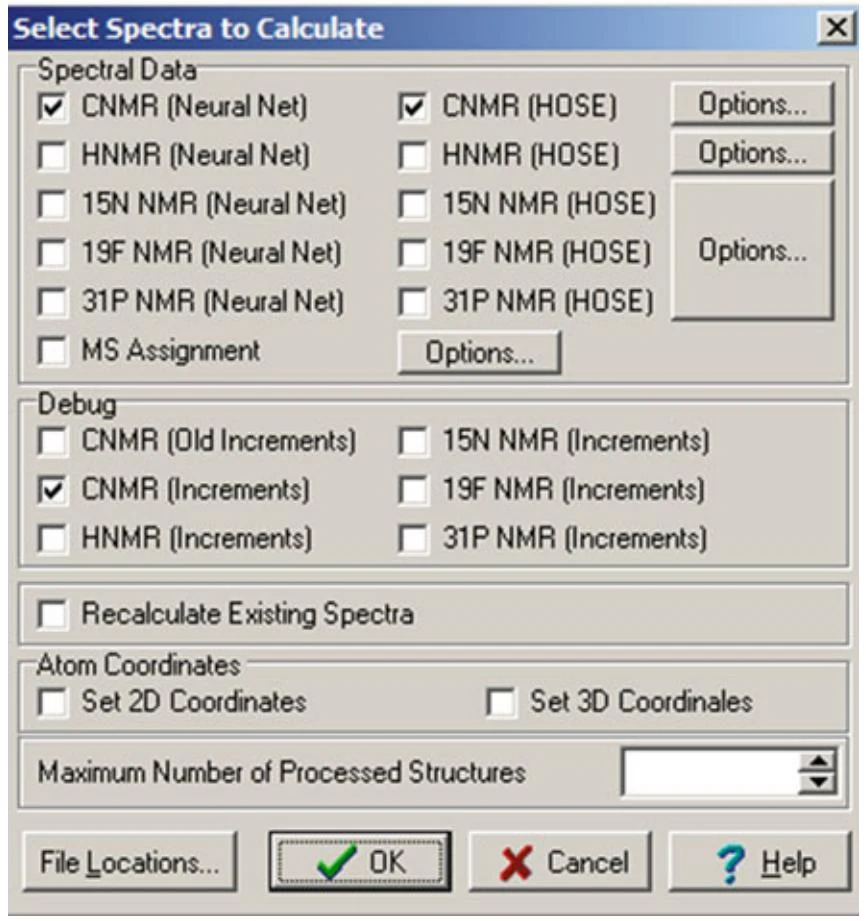This screenshot has height=921, width=866.
Task: Tick 31P NMR (Increments) checkbox
Action: click(x=413, y=539)
